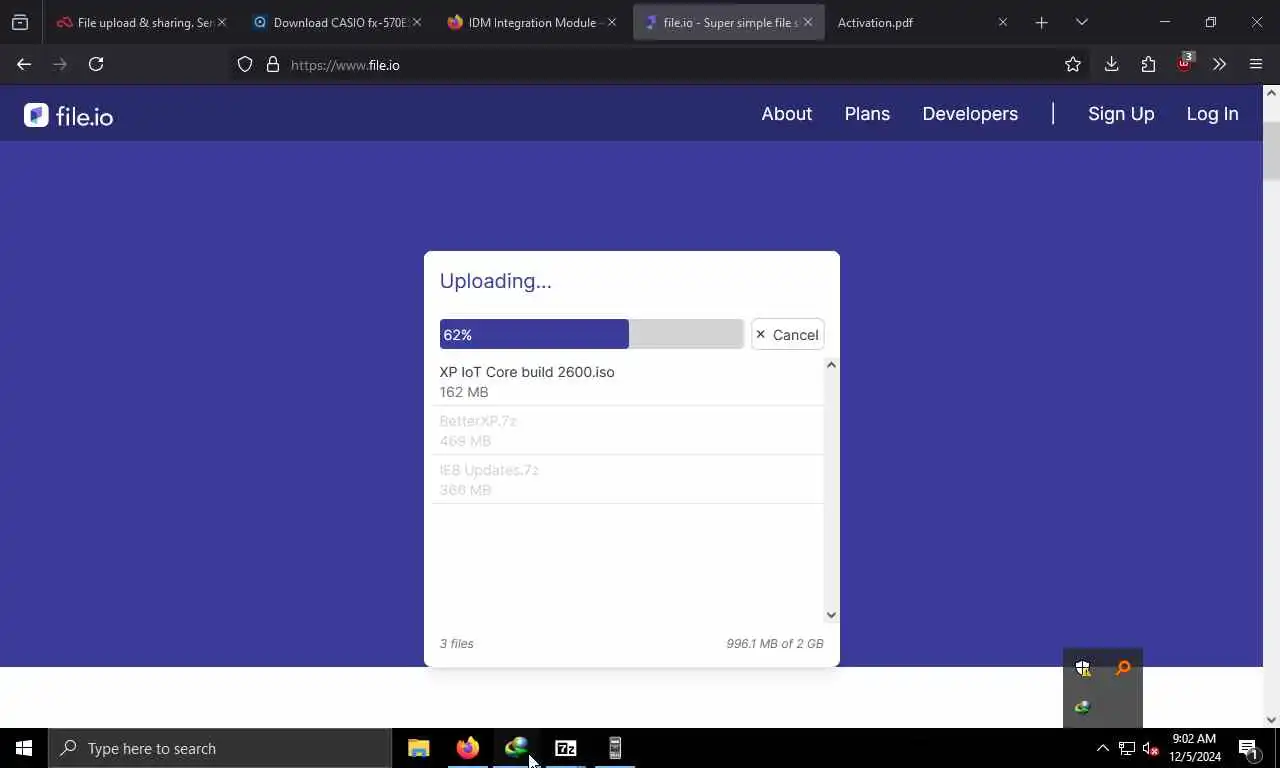The height and width of the screenshot is (768, 1280).
Task: Close the IDM Integration Module tab
Action: [x=612, y=22]
